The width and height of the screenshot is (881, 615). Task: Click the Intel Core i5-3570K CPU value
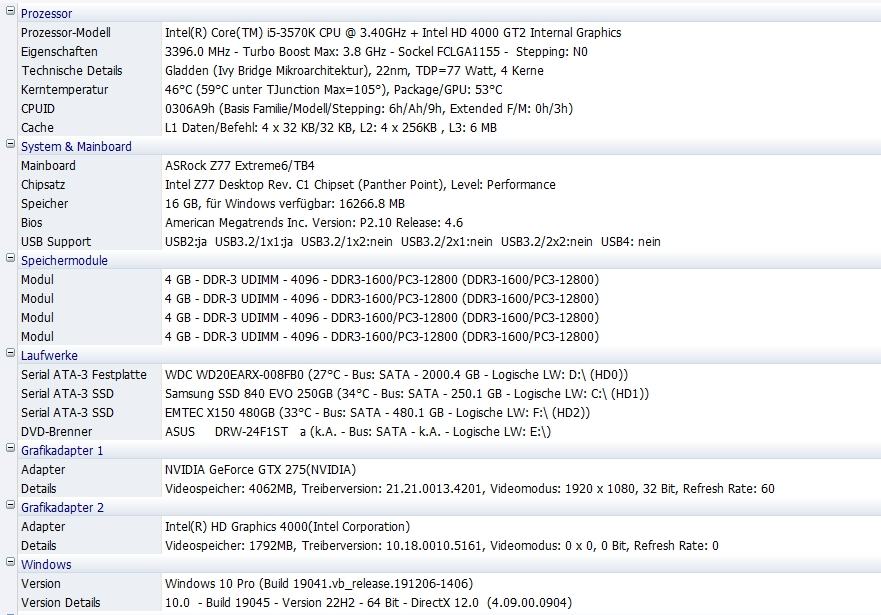[x=393, y=33]
